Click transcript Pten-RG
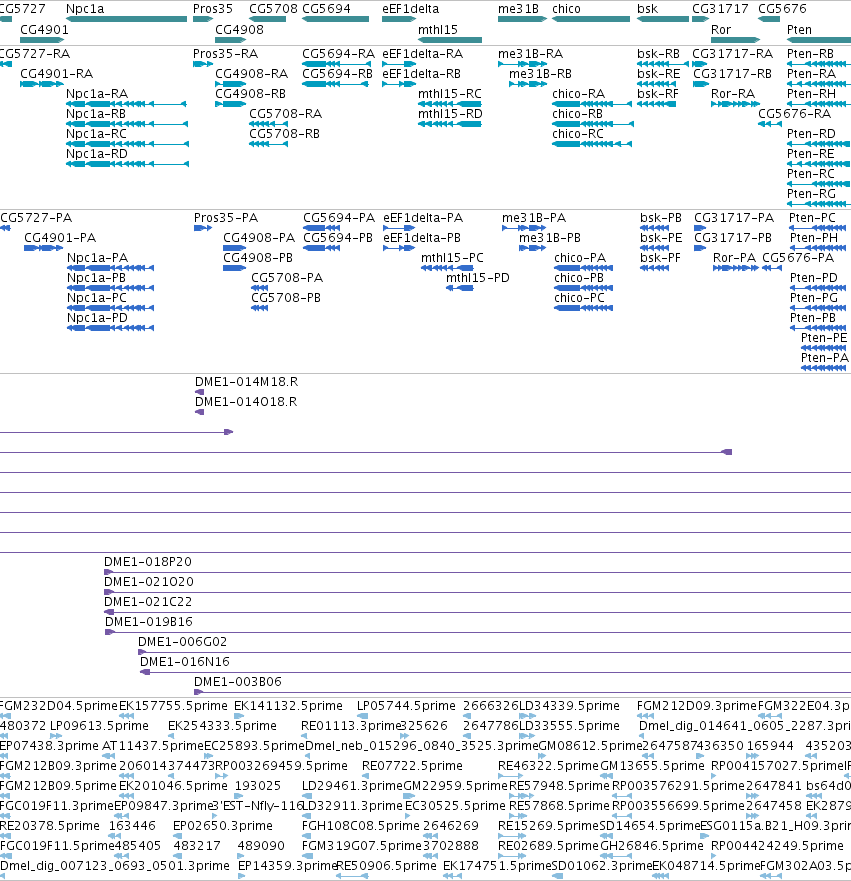851x881 pixels. pyautogui.click(x=811, y=194)
